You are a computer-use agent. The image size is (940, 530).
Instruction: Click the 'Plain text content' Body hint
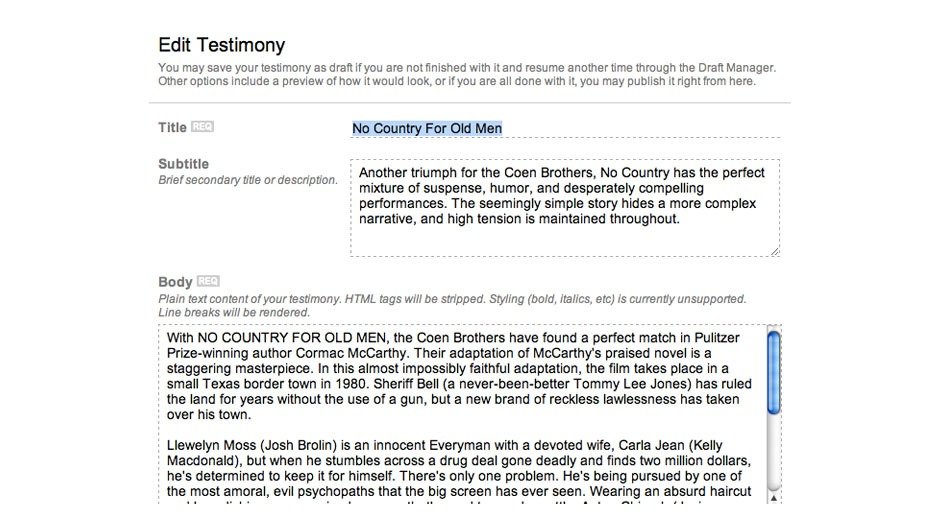pos(452,299)
